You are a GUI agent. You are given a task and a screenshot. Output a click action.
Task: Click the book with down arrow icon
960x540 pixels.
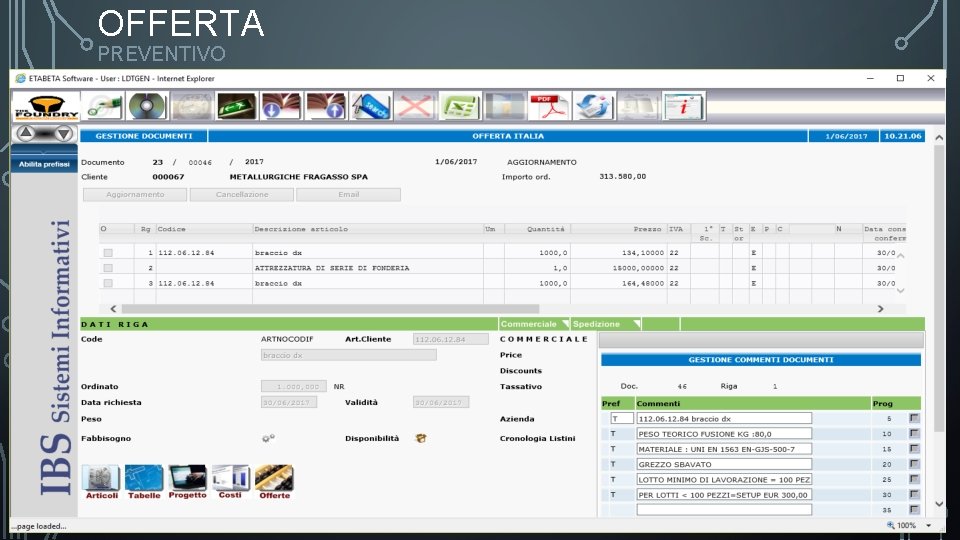coord(281,107)
